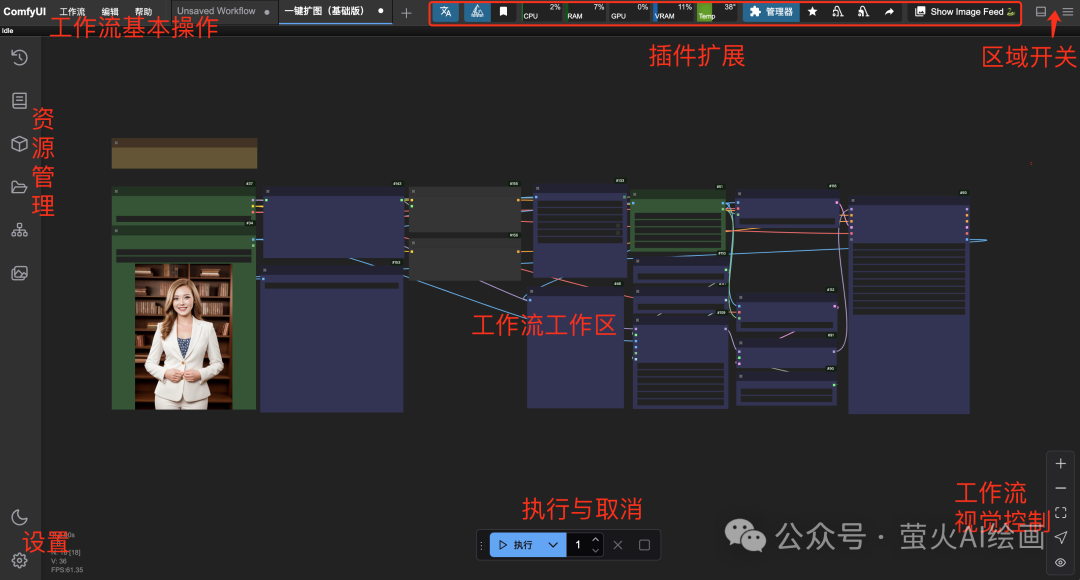Viewport: 1080px width, 580px height.
Task: Open the hamburger menu at top right
Action: point(1067,13)
